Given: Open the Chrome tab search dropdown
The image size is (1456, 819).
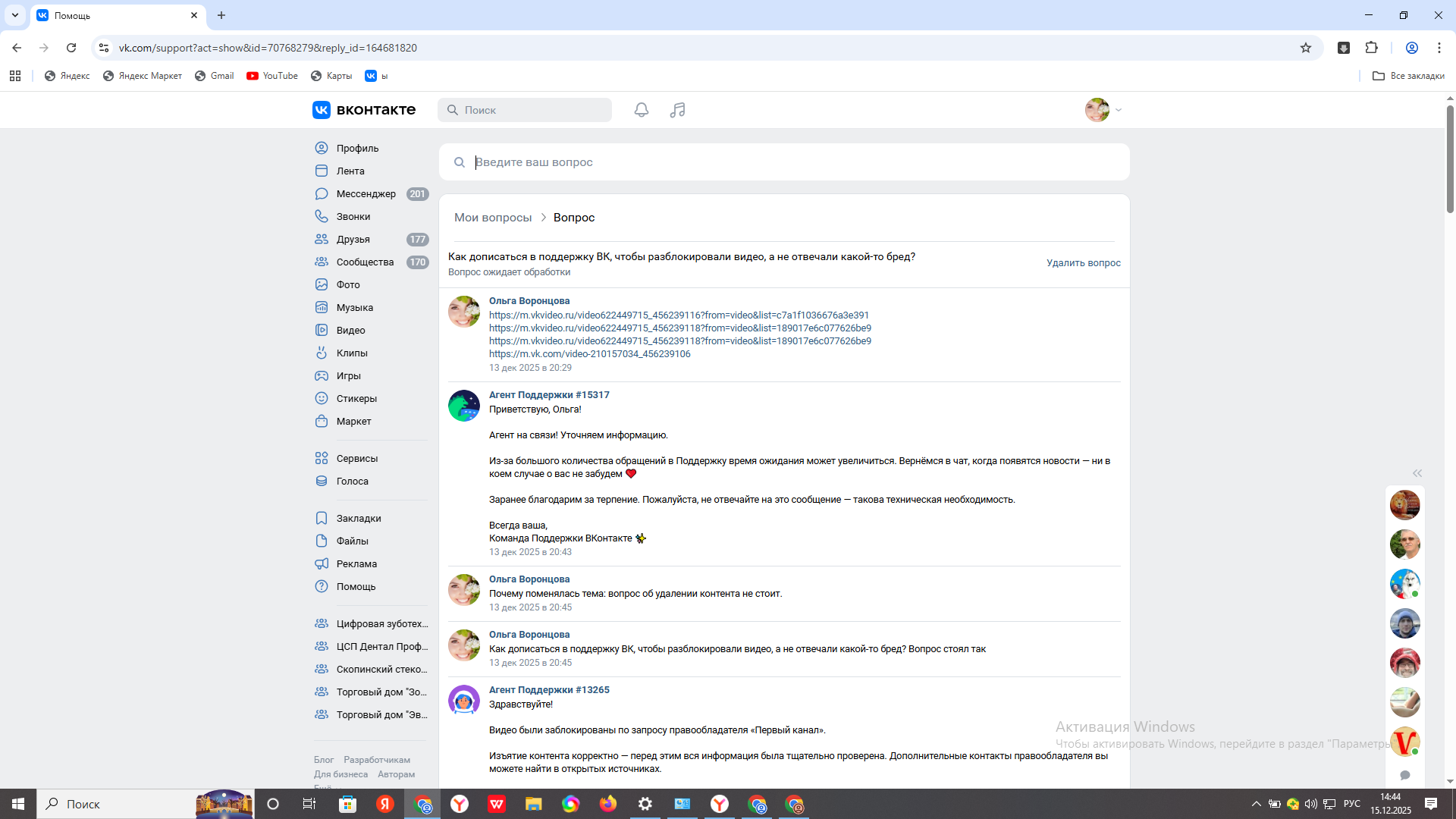Looking at the screenshot, I should coord(15,15).
